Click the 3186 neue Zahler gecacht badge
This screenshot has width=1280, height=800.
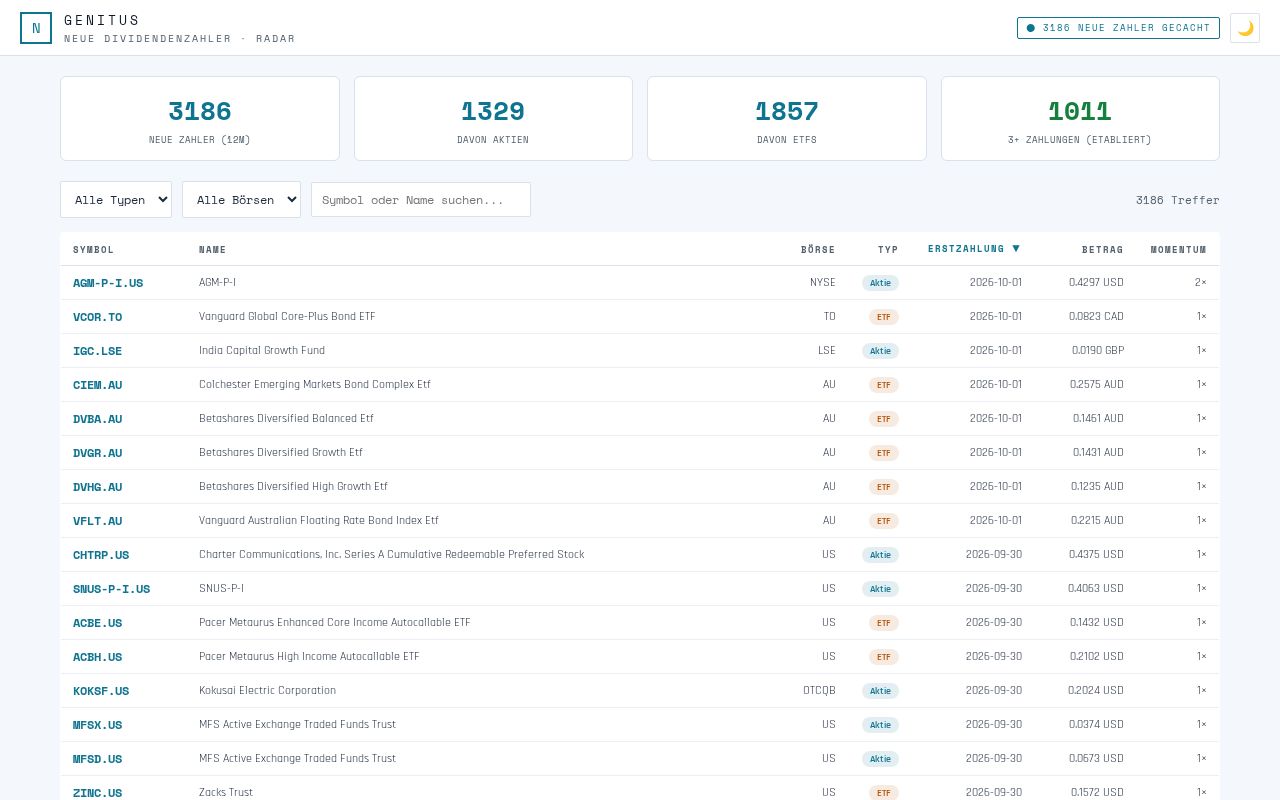tap(1118, 28)
